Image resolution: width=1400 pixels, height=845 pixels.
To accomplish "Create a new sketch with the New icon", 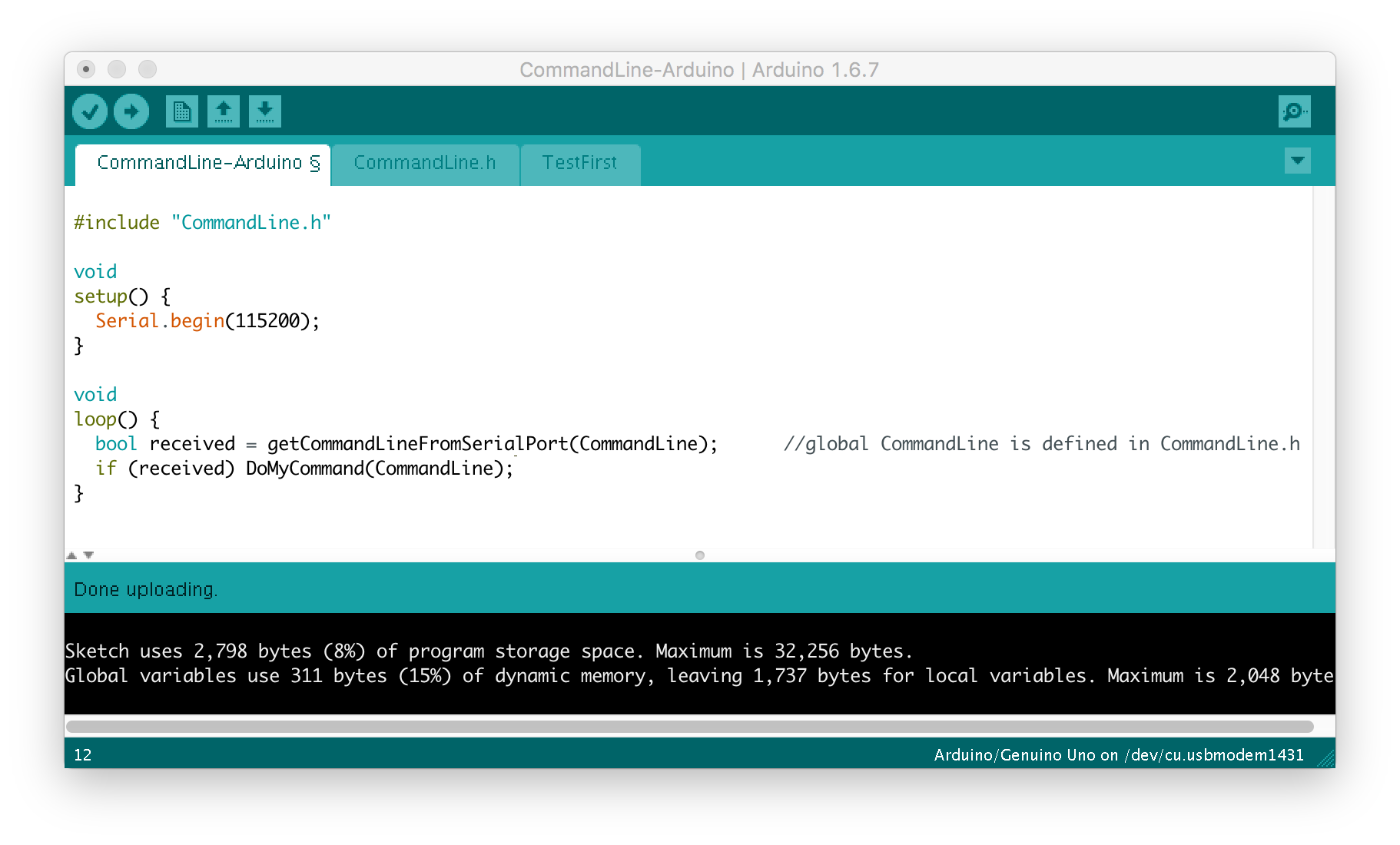I will (181, 111).
